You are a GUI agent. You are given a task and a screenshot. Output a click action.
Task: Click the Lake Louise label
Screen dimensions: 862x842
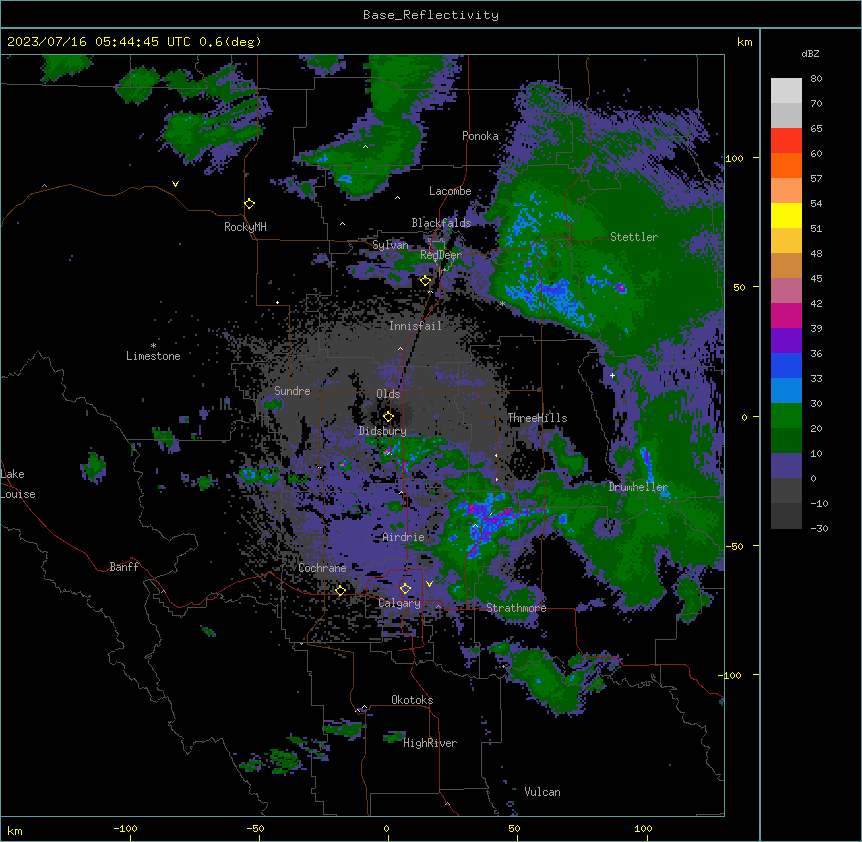(18, 484)
